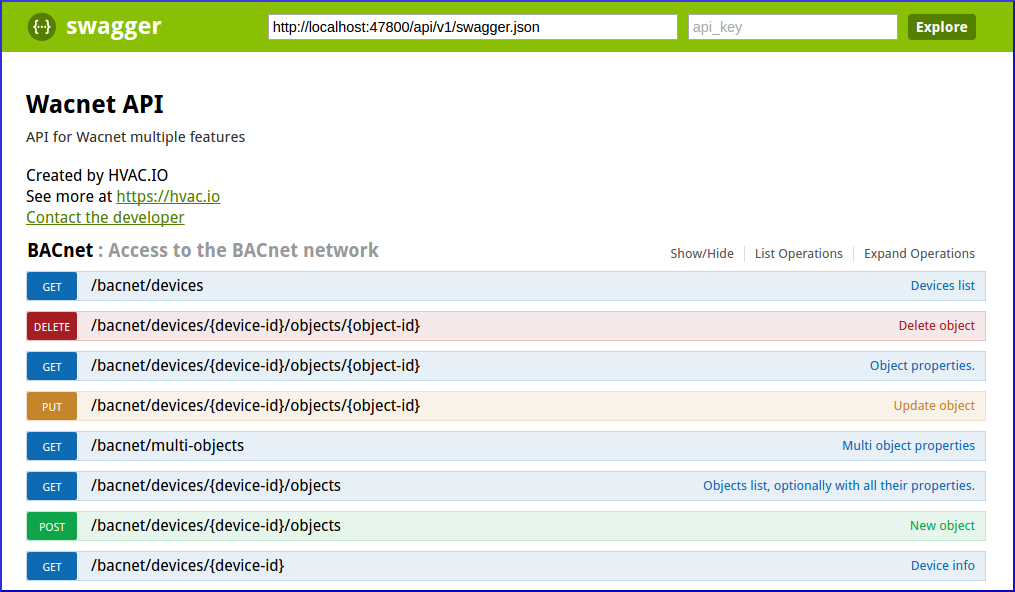Screen dimensions: 1015x592
Task: Click Show/Hide for BACnet operations
Action: coord(702,254)
